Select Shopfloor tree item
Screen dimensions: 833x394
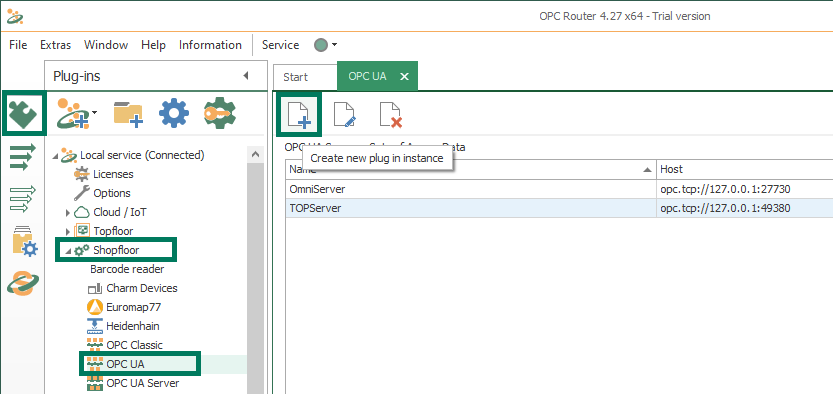point(116,250)
